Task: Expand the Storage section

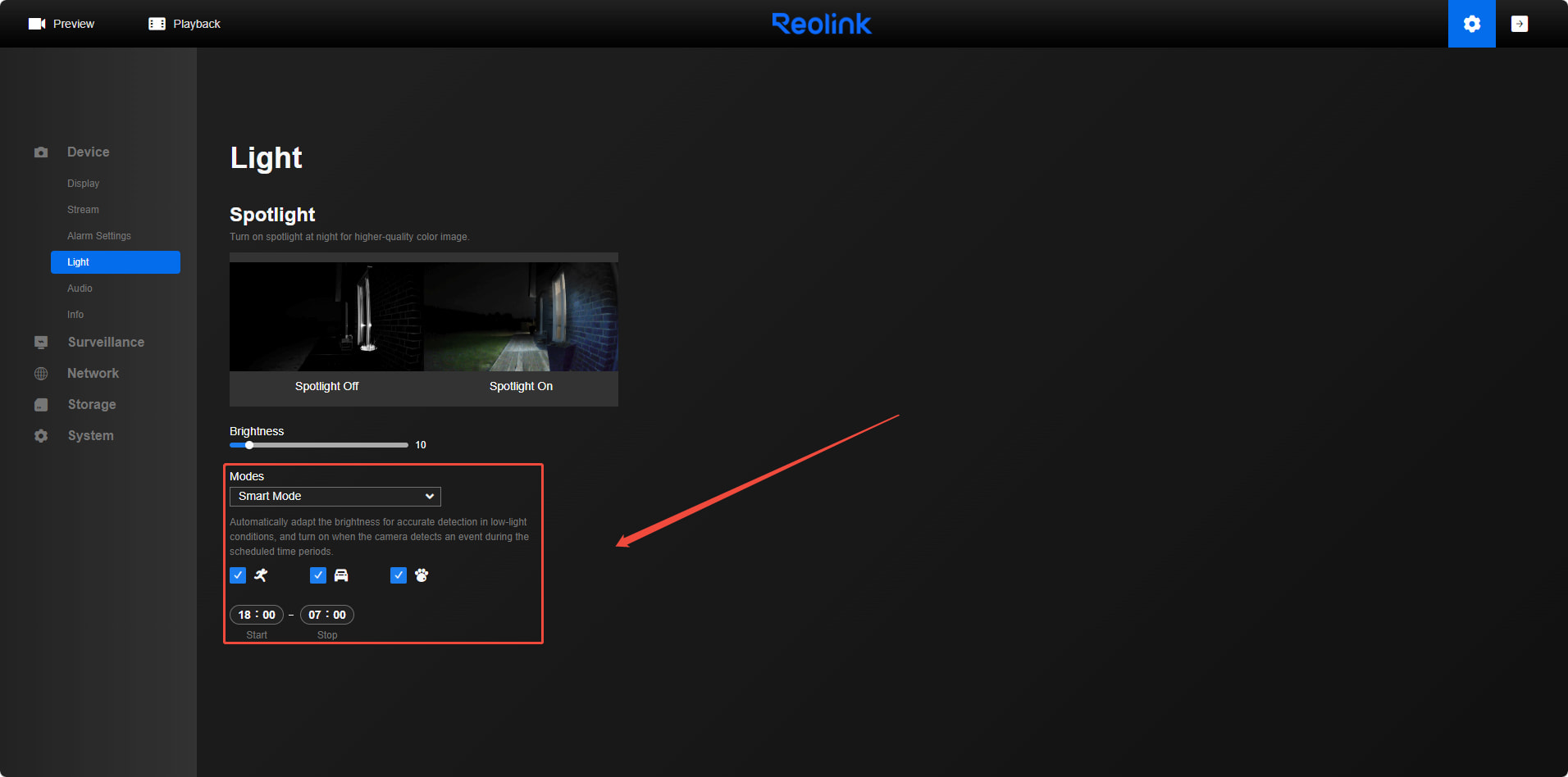Action: (x=92, y=405)
